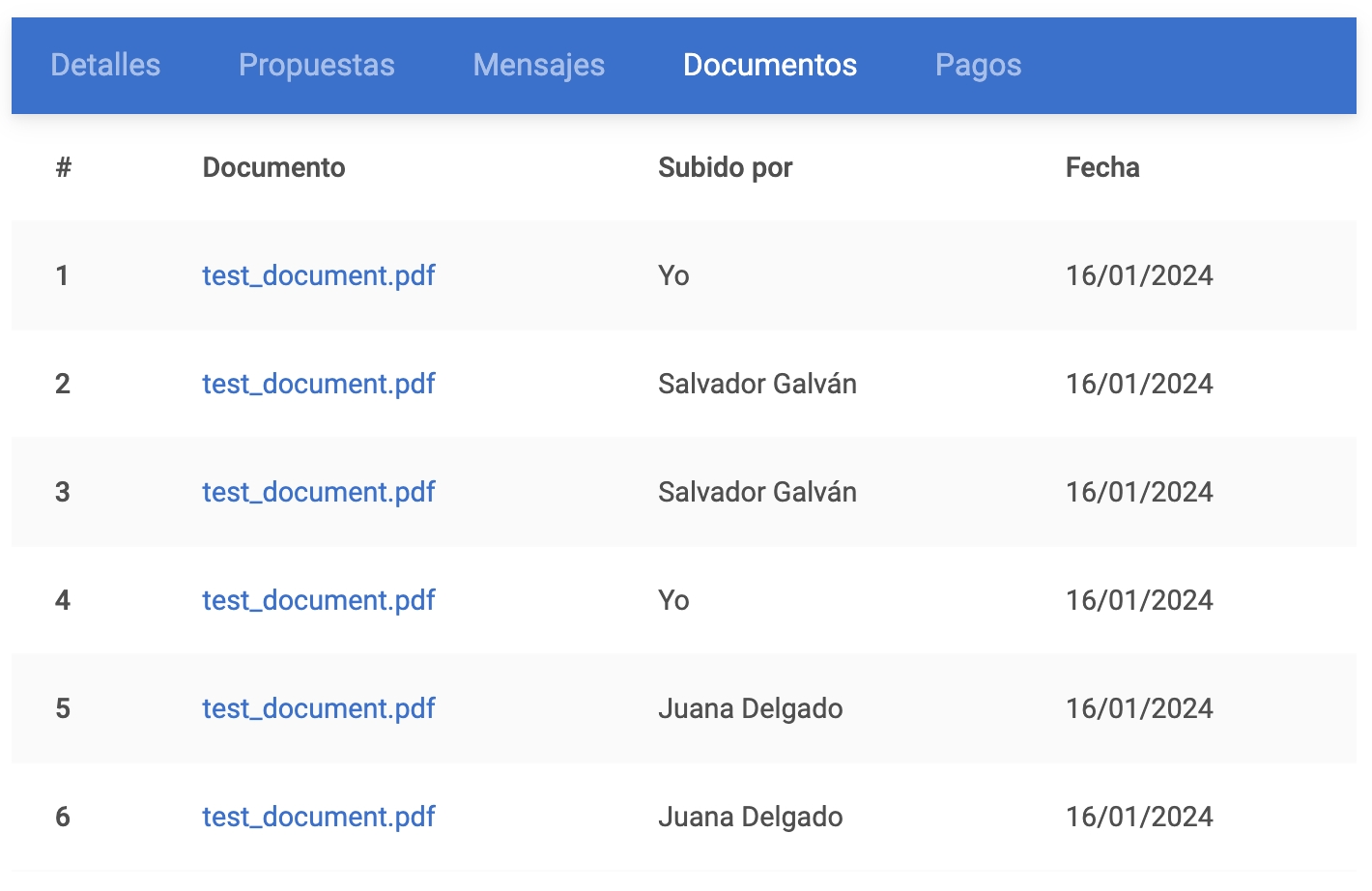Select Salvador Galván in row 2
This screenshot has width=1372, height=891.
click(757, 384)
